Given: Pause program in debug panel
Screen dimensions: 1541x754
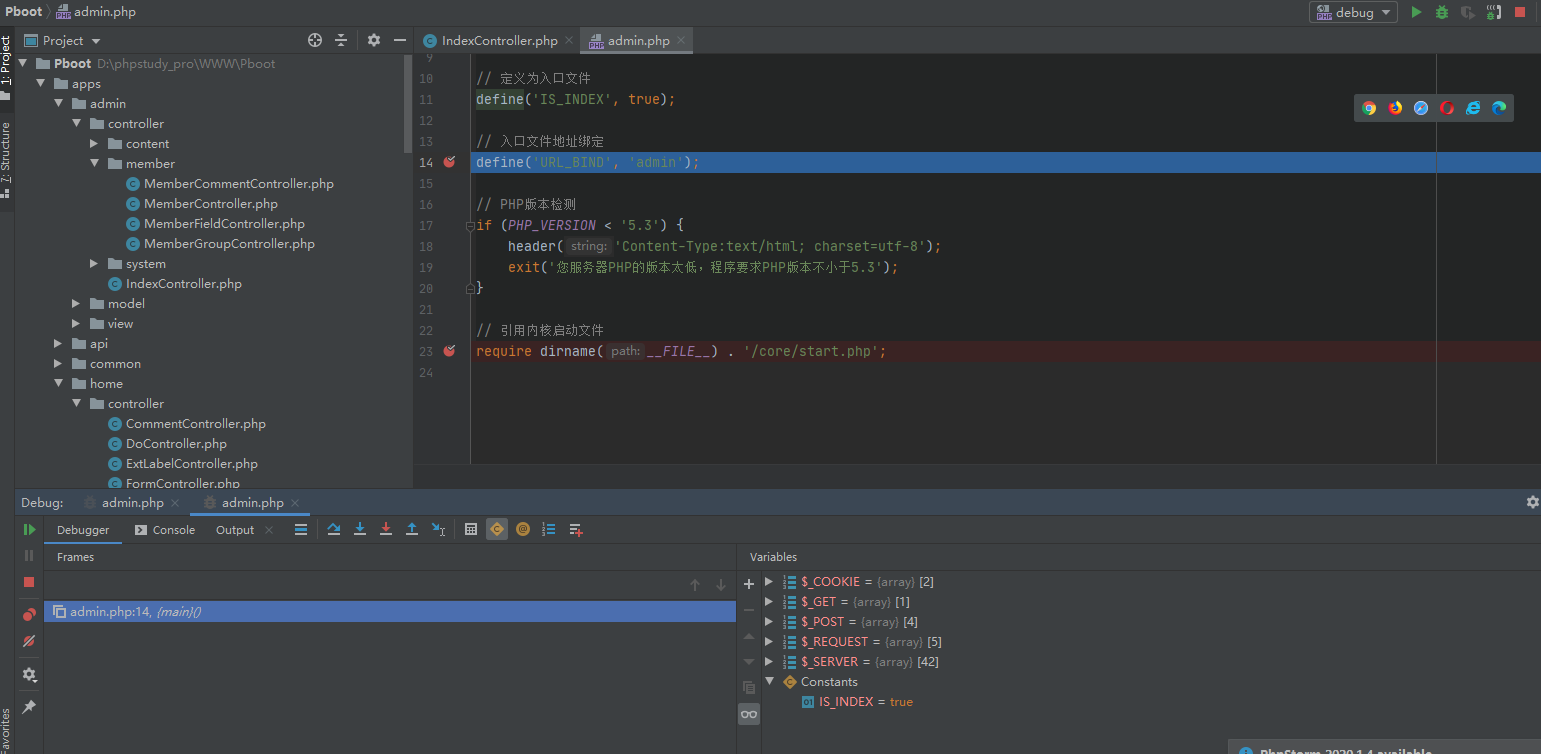Looking at the screenshot, I should point(29,555).
